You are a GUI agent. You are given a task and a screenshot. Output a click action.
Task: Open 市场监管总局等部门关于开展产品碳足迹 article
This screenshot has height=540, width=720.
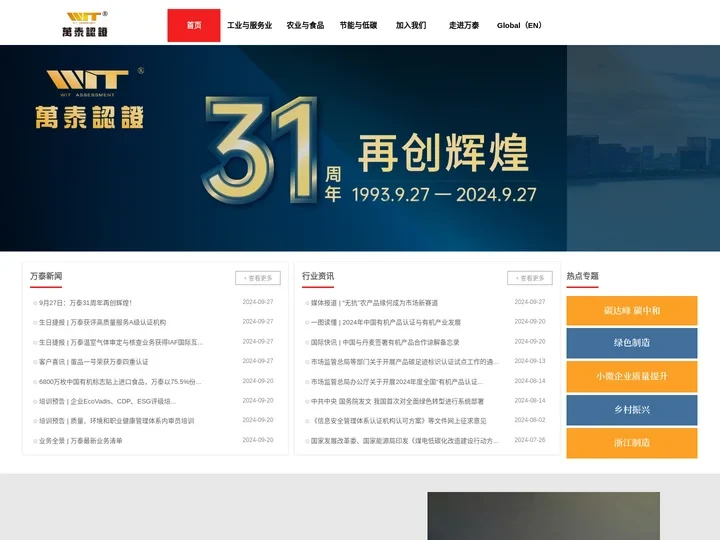[x=405, y=362]
